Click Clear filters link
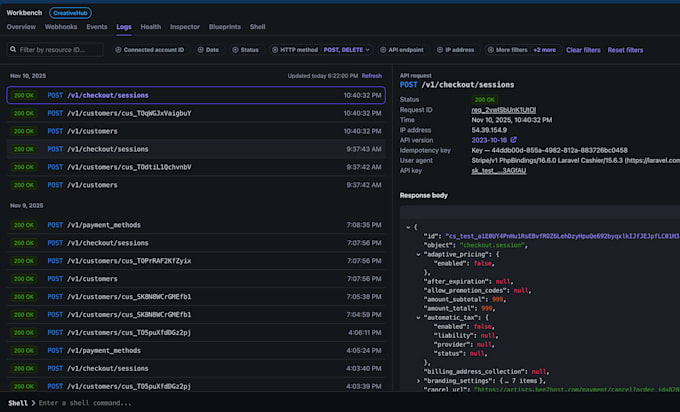 click(583, 50)
